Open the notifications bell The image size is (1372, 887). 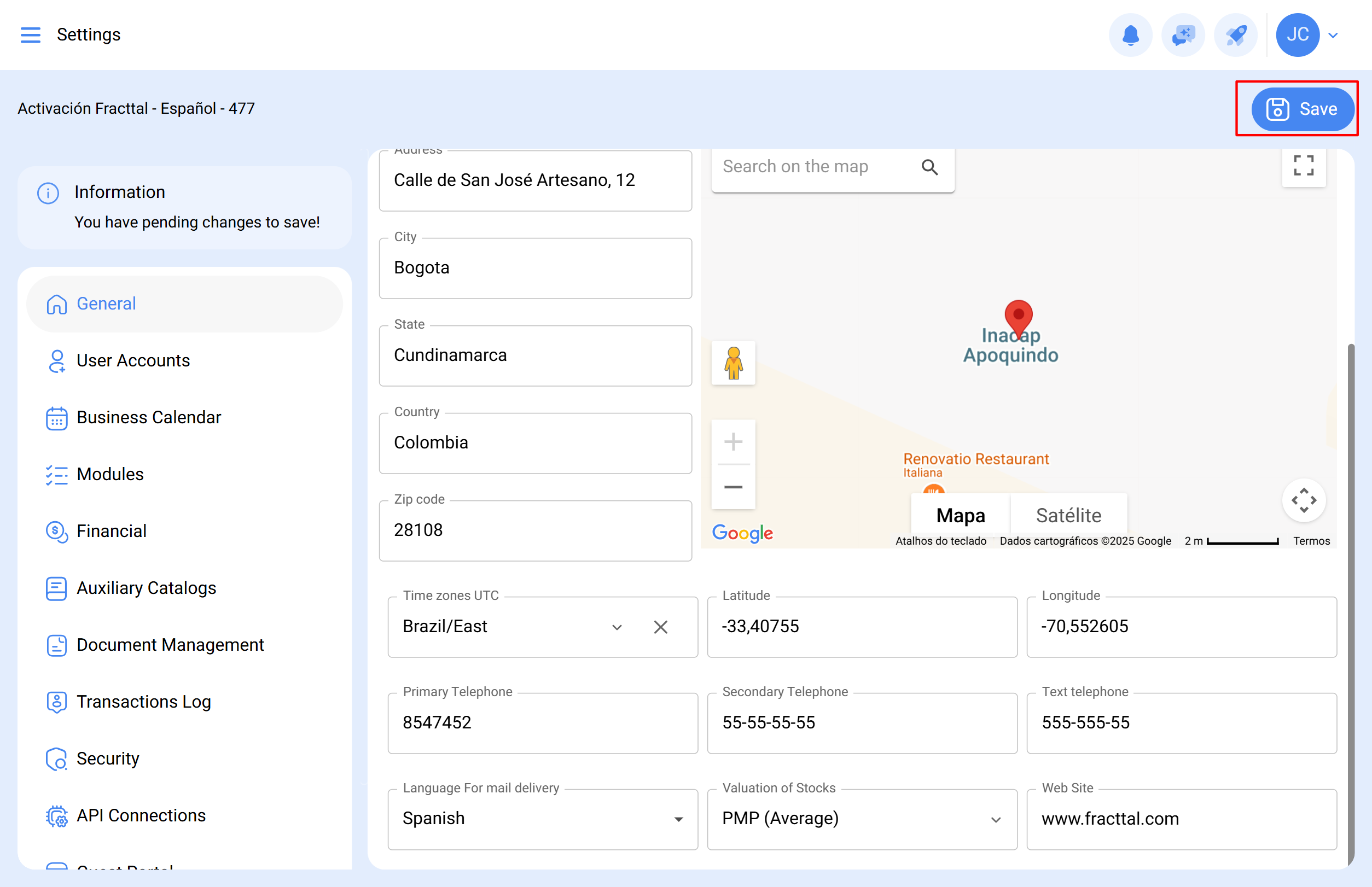click(x=1130, y=34)
